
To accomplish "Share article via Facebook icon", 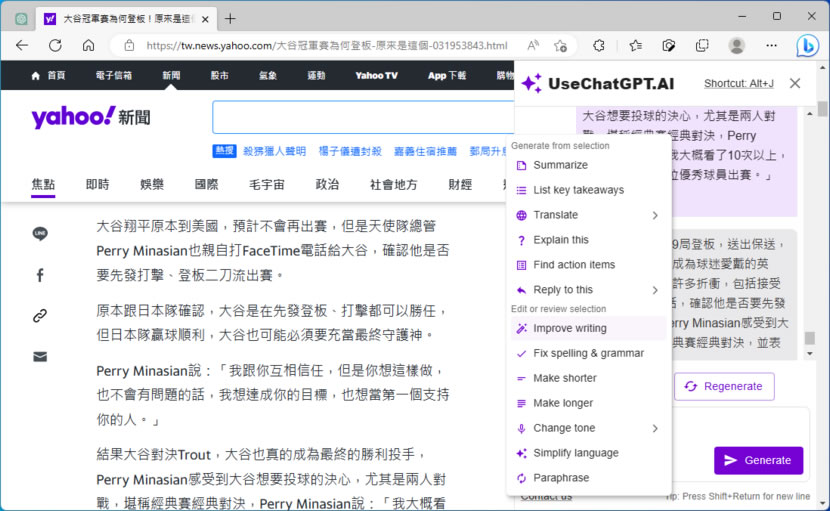I will click(x=40, y=275).
